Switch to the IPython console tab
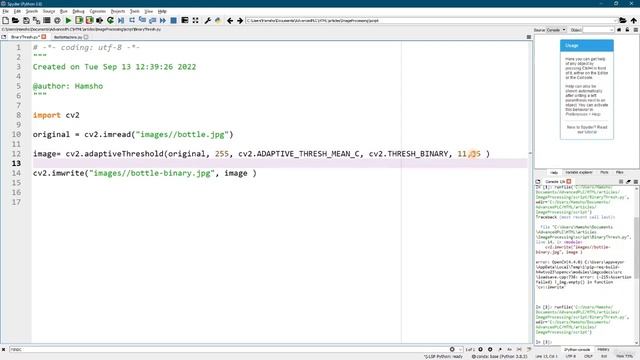The width and height of the screenshot is (640, 360). tap(577, 349)
